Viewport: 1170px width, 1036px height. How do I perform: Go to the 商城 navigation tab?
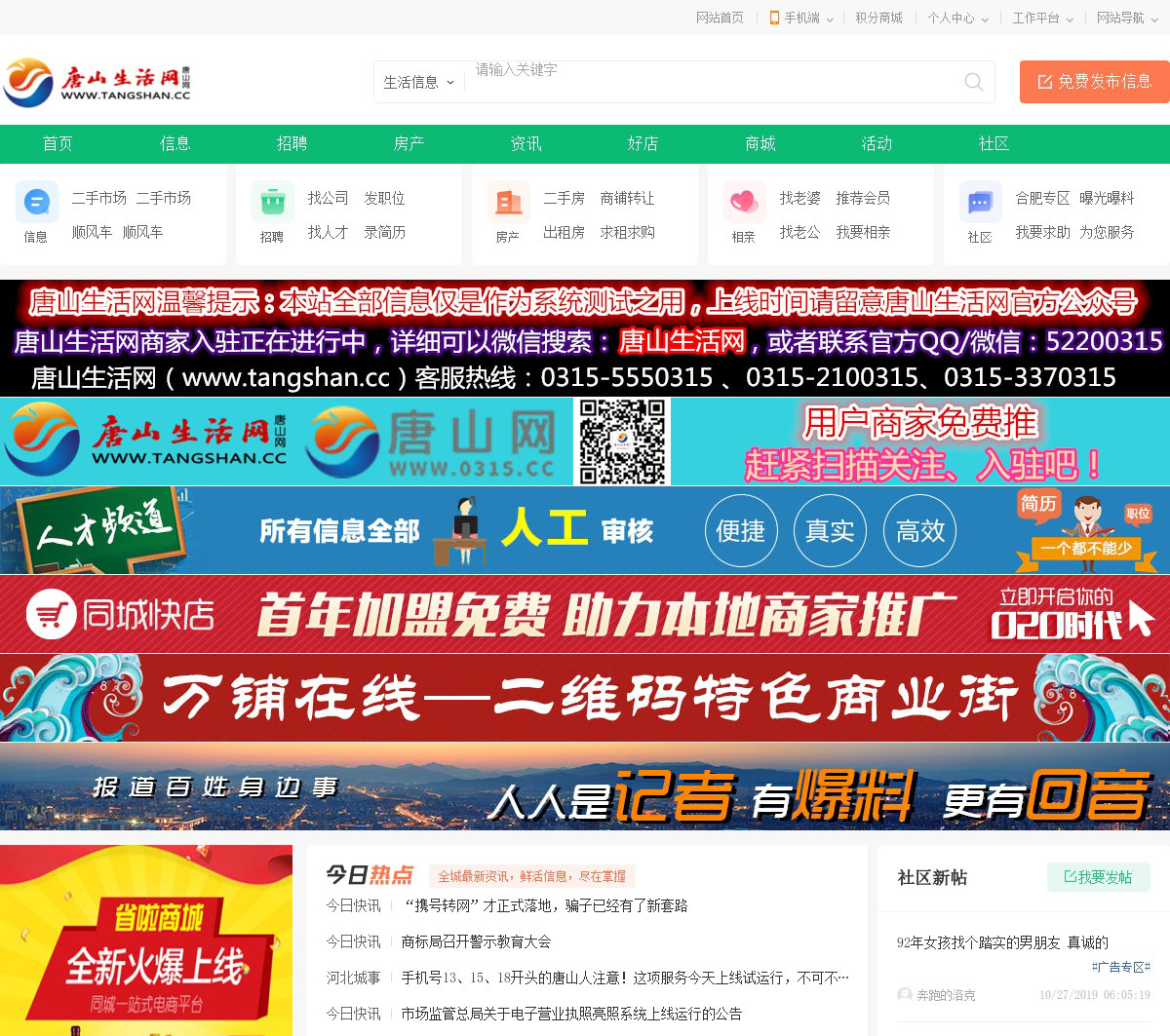pyautogui.click(x=760, y=143)
